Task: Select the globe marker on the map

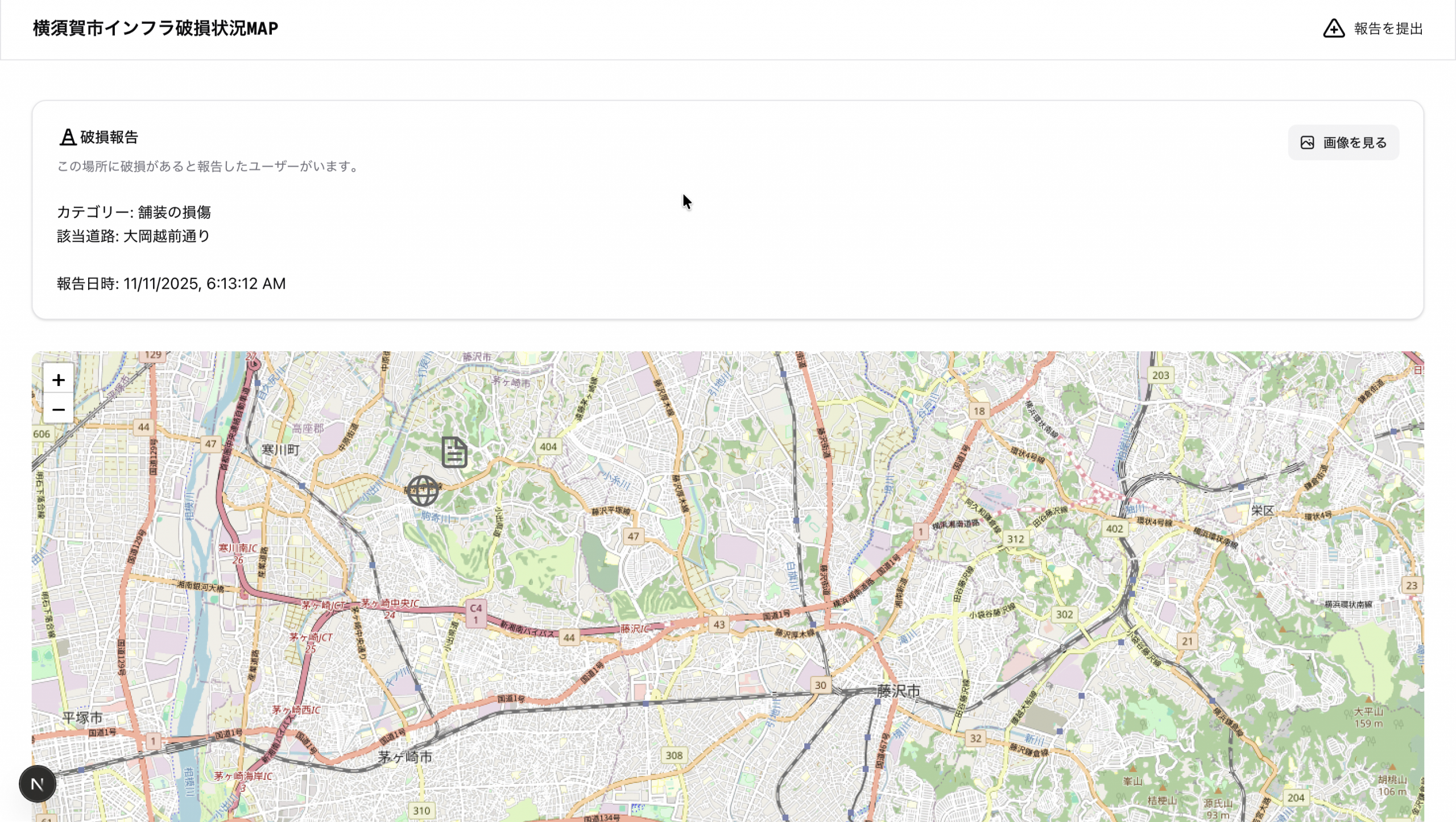Action: [423, 491]
